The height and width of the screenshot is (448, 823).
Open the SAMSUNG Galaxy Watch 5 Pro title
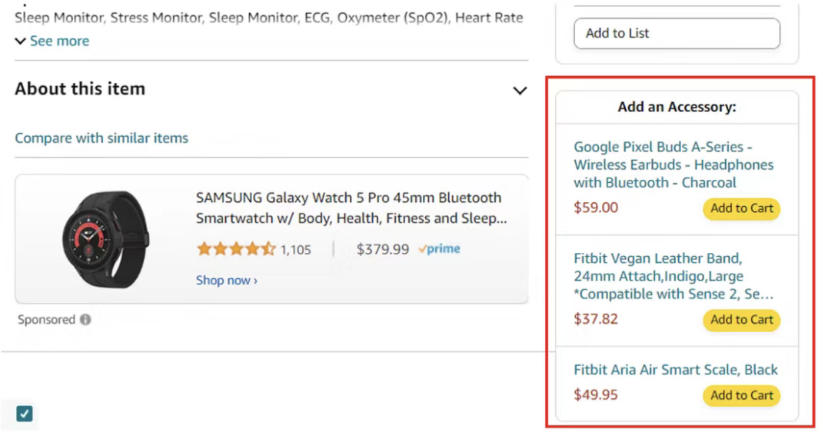pyautogui.click(x=349, y=208)
